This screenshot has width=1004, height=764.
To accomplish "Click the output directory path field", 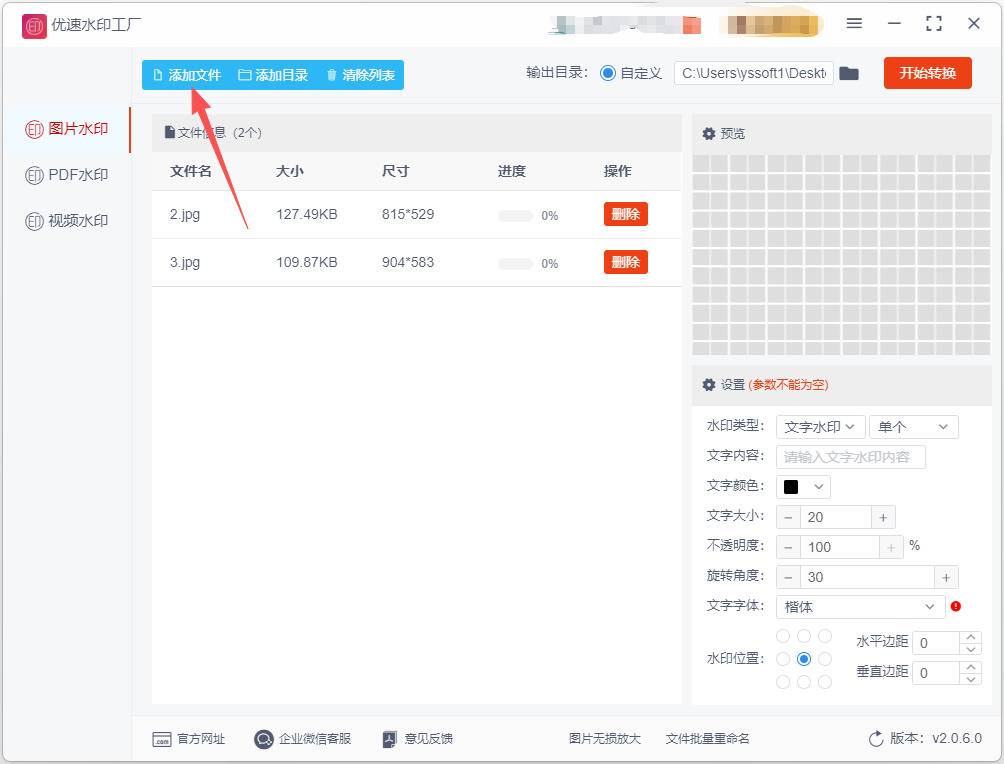I will coord(754,74).
